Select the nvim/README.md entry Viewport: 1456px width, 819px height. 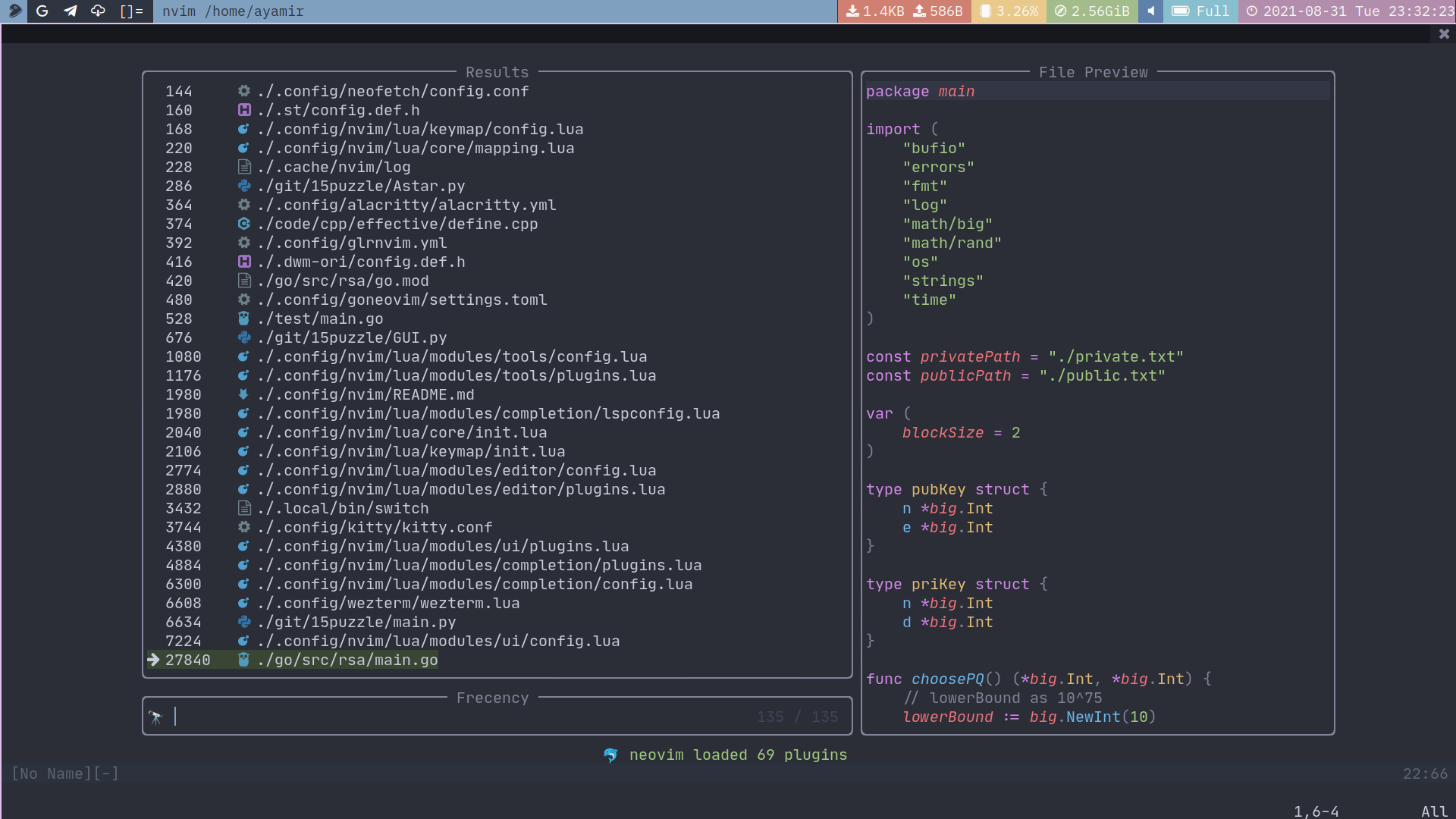click(x=365, y=394)
